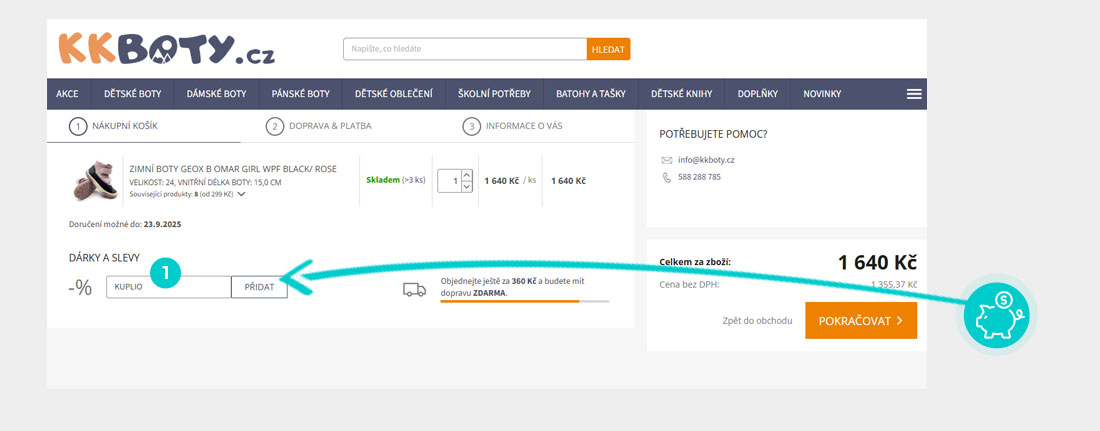Click the teal step 1 badge
This screenshot has height=431, width=1100.
(x=165, y=271)
